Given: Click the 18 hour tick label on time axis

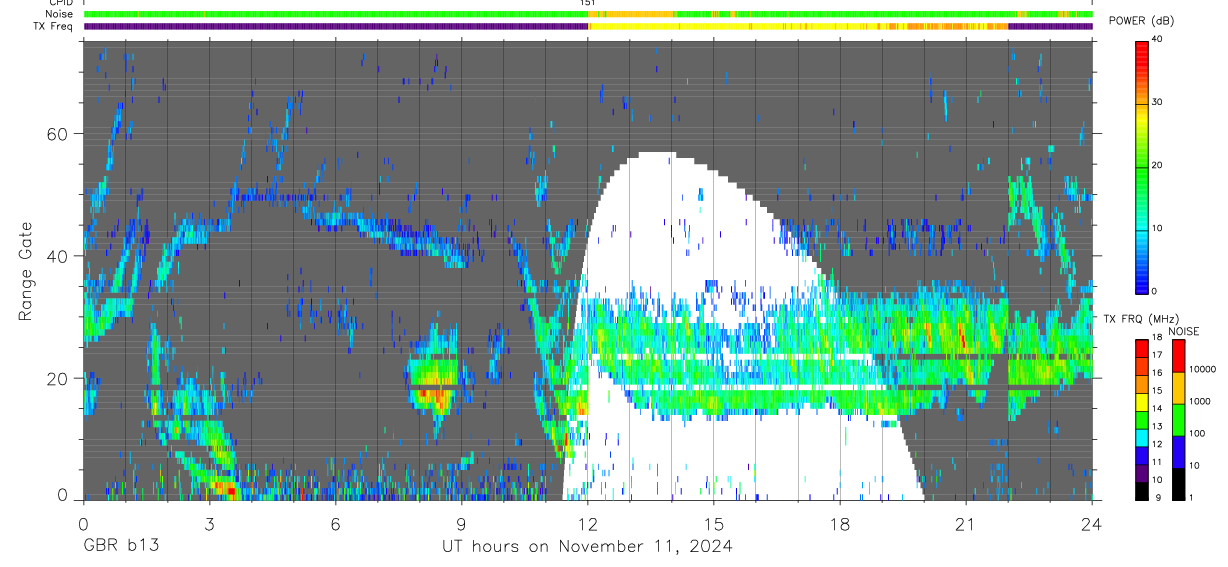Looking at the screenshot, I should [x=840, y=523].
